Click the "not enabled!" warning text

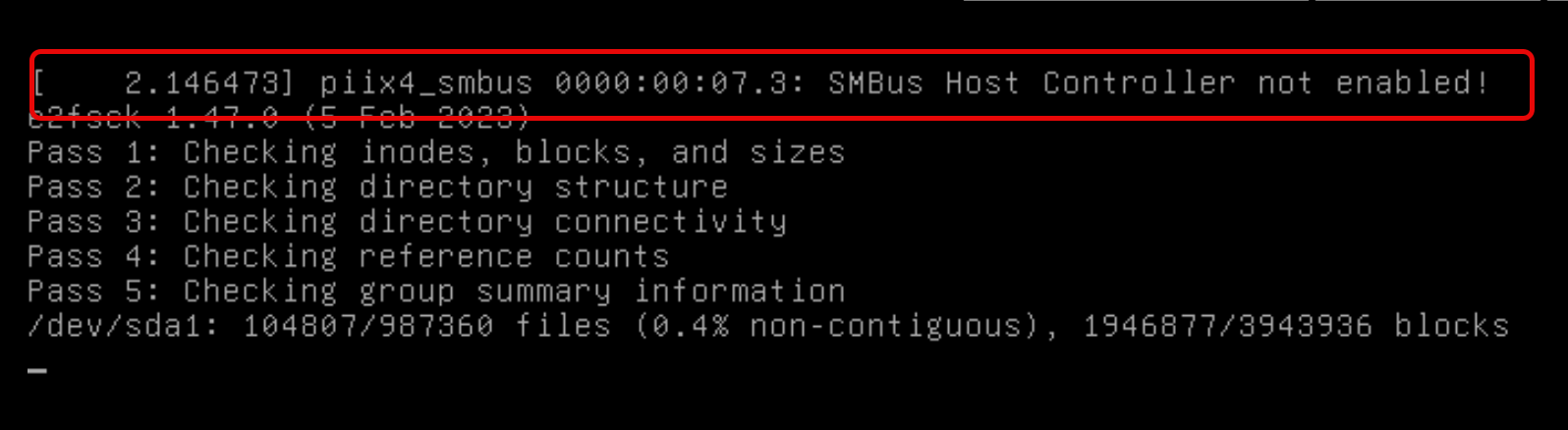(1372, 83)
